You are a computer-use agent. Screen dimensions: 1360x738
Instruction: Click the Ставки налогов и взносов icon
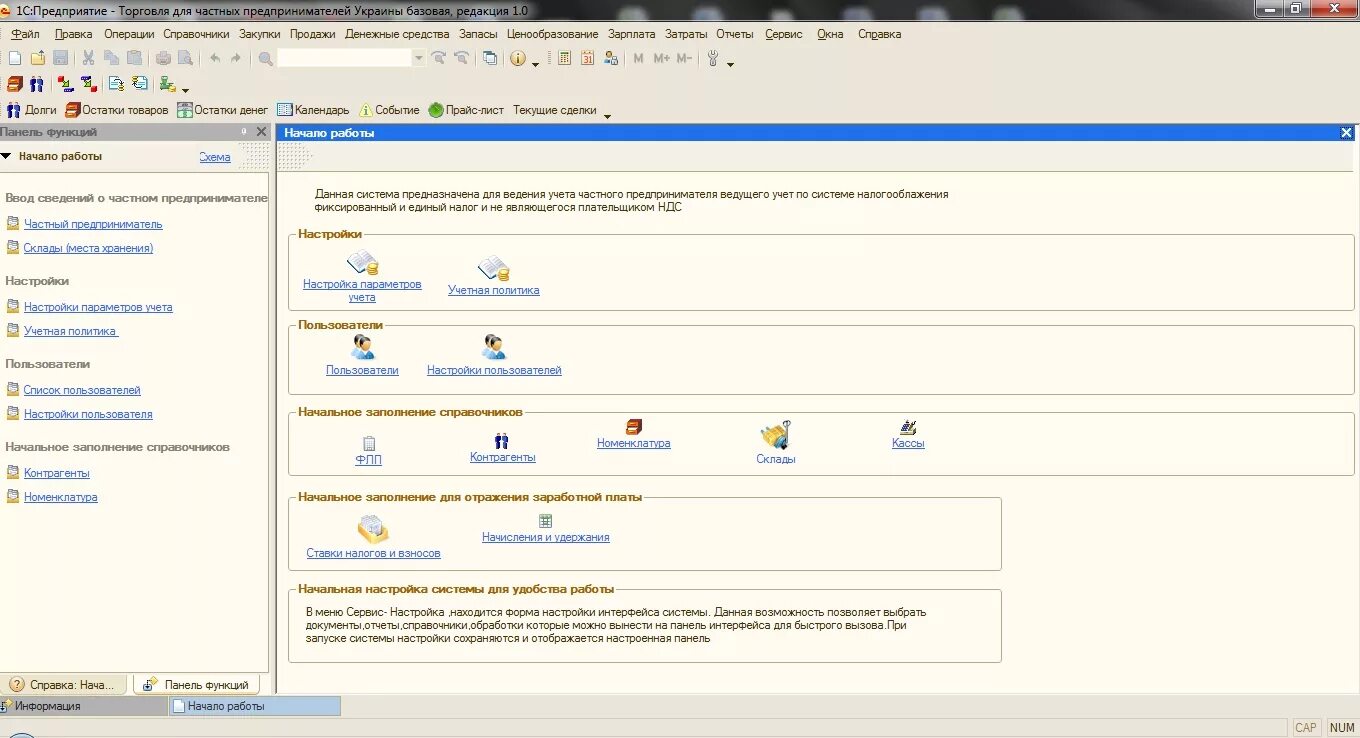pos(373,529)
